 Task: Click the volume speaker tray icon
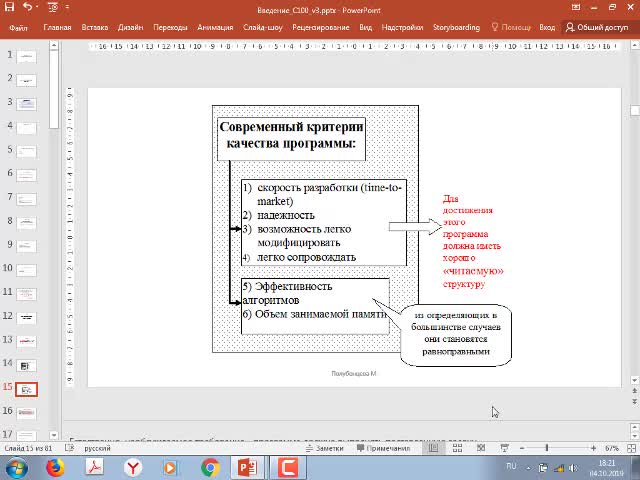click(573, 468)
